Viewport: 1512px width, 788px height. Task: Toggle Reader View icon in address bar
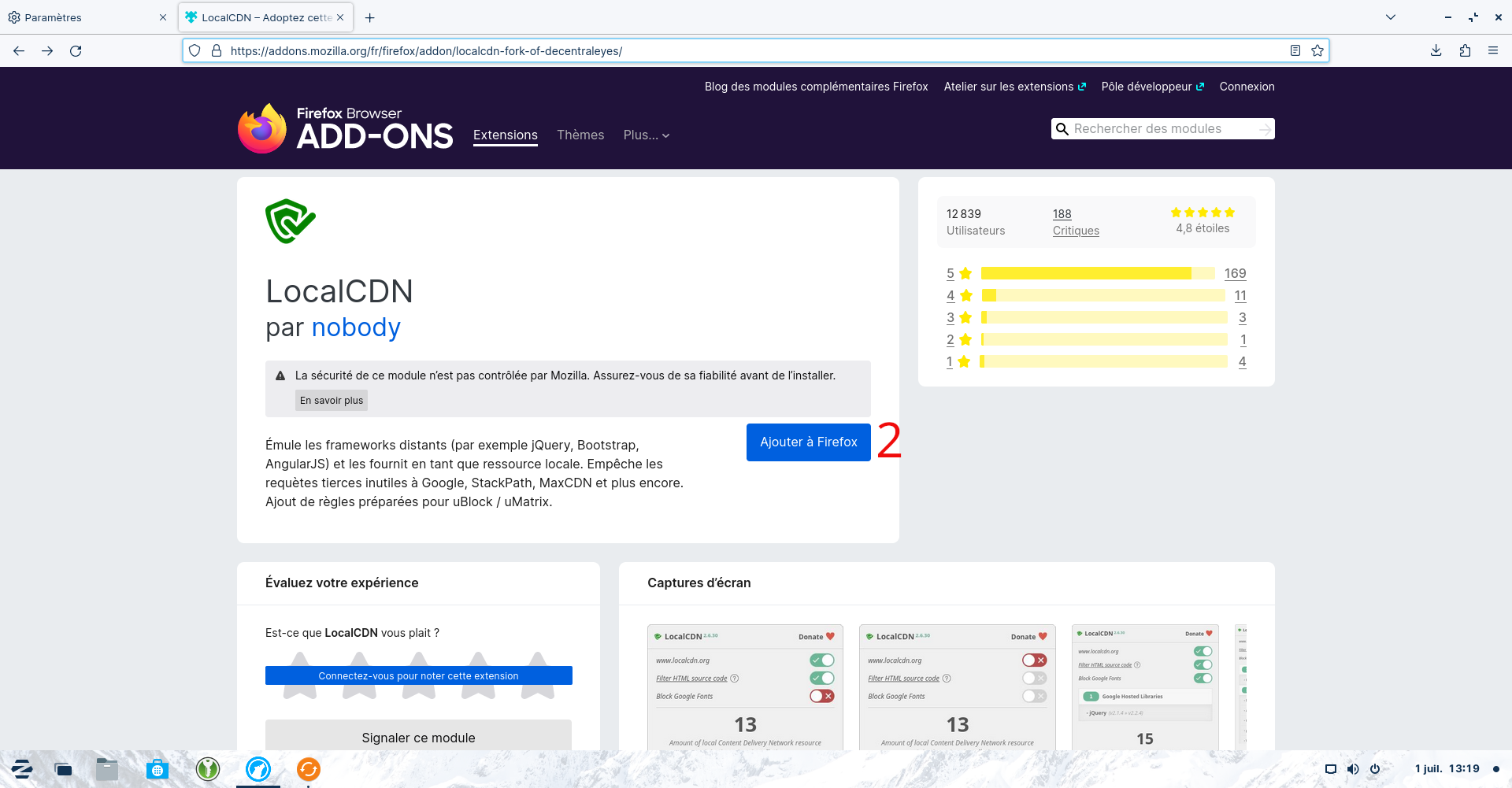click(x=1295, y=51)
